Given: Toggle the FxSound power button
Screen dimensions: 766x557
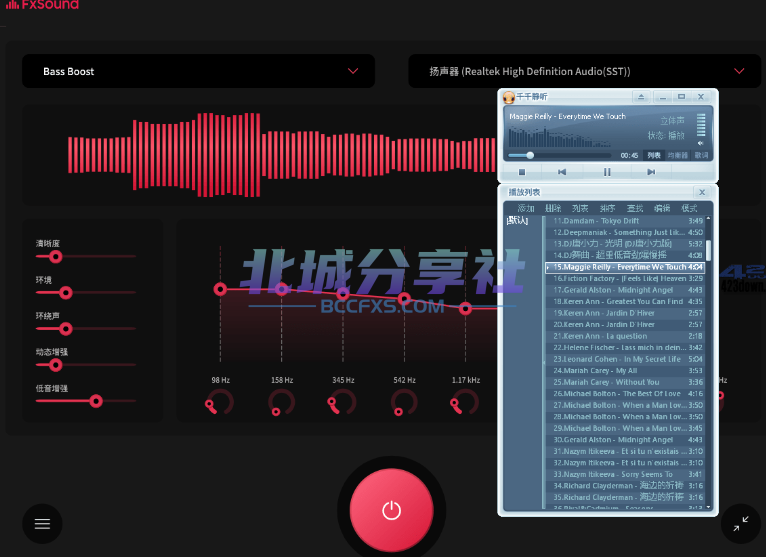Looking at the screenshot, I should coord(391,510).
